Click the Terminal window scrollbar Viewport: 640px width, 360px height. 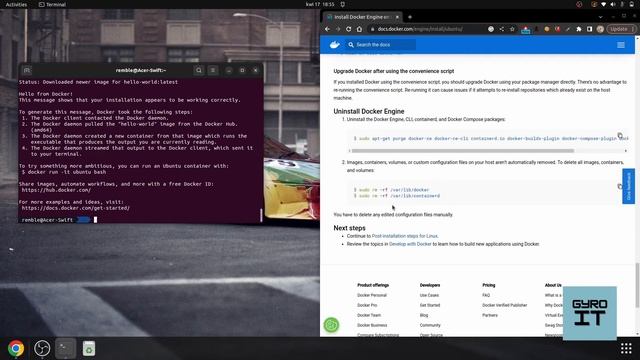[261, 215]
